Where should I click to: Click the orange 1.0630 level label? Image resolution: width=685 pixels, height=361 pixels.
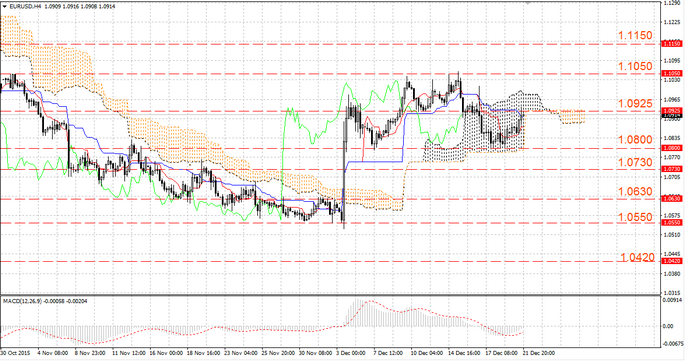pyautogui.click(x=635, y=191)
